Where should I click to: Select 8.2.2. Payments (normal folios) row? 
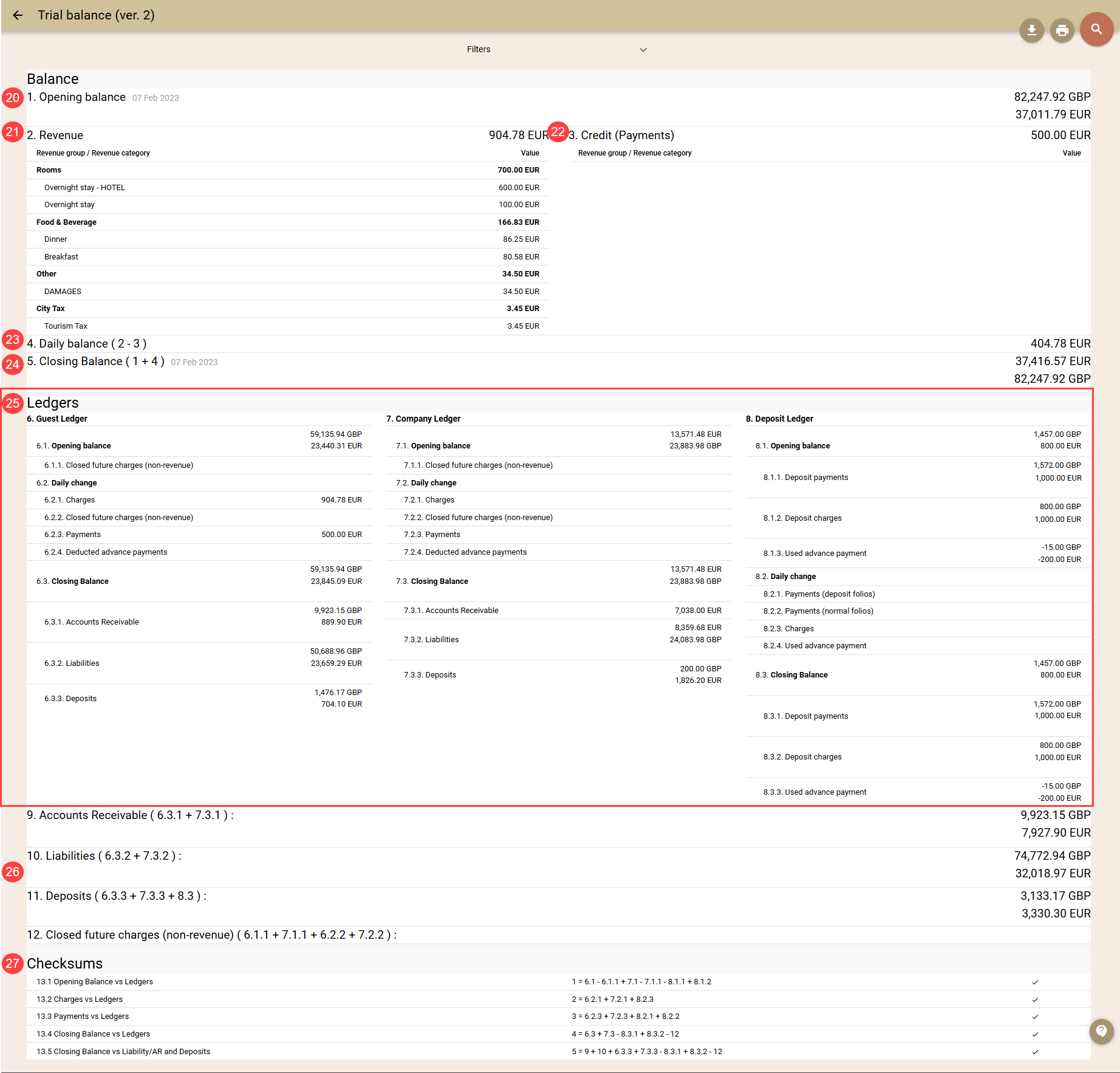click(918, 611)
